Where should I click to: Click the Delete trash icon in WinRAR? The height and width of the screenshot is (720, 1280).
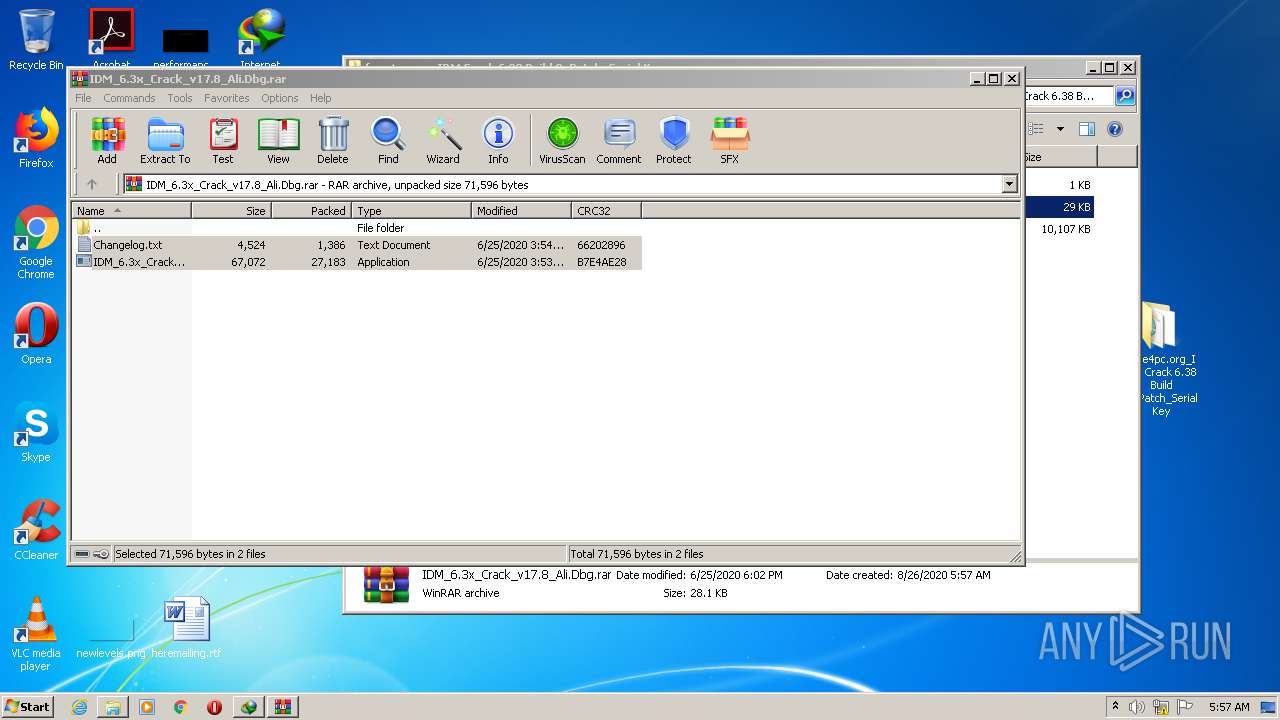pos(333,140)
